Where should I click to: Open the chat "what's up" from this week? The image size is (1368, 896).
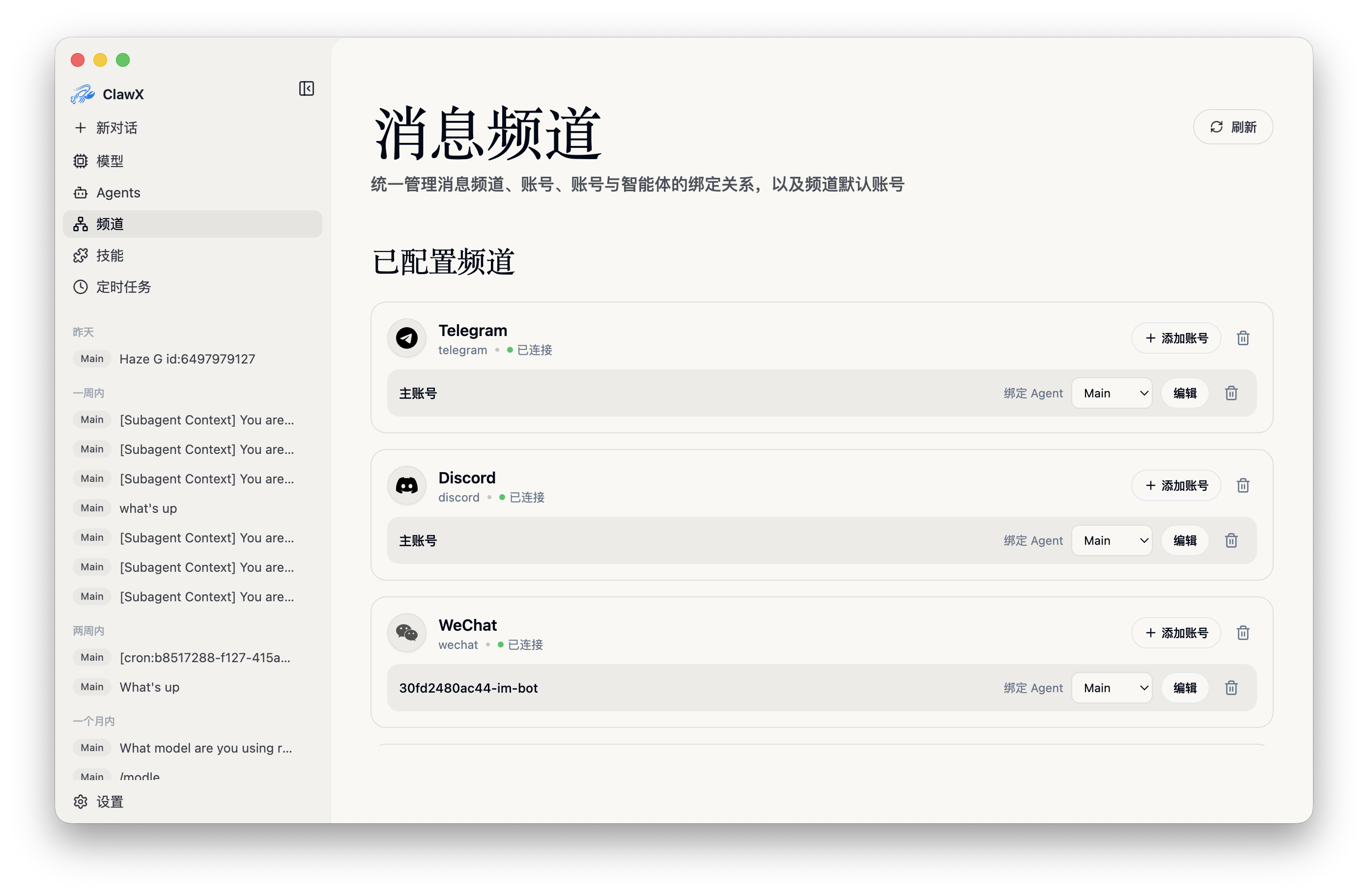tap(192, 508)
